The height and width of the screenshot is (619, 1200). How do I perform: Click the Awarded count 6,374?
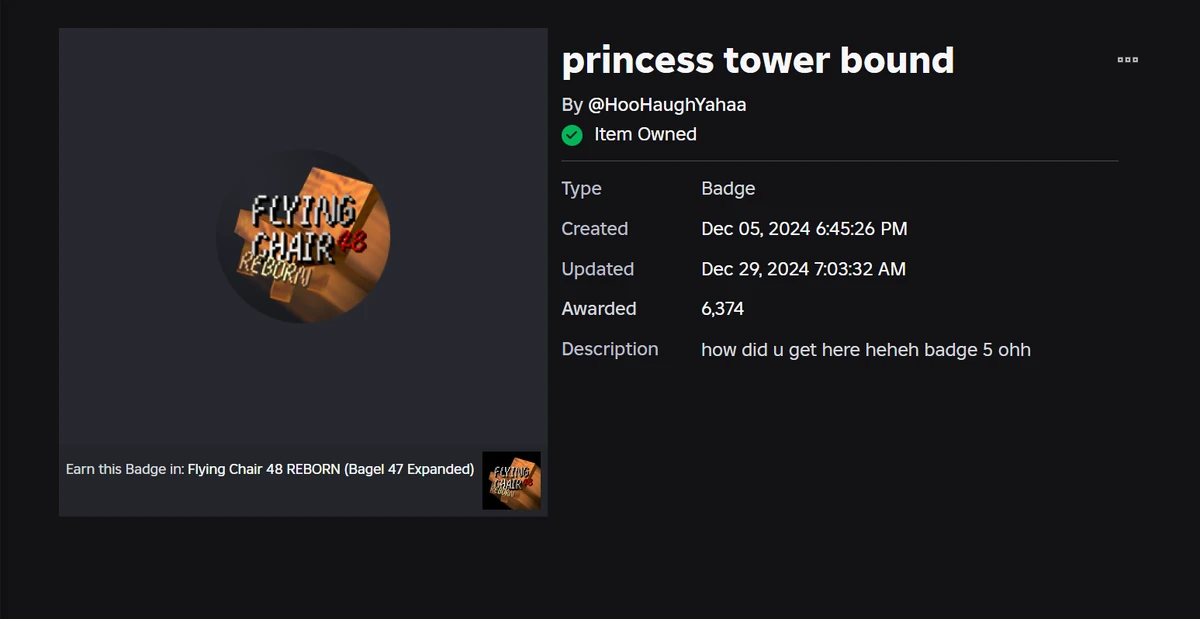(x=722, y=308)
